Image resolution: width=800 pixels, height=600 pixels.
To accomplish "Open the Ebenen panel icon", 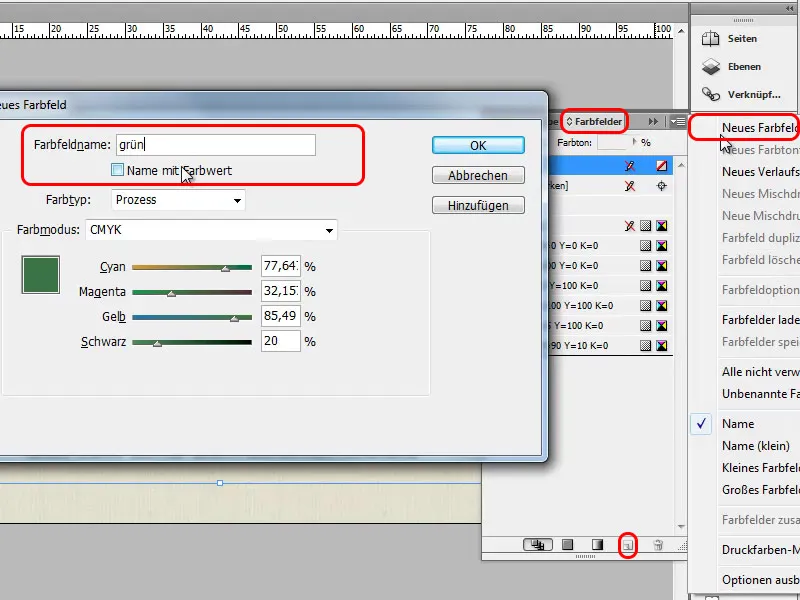I will point(710,67).
